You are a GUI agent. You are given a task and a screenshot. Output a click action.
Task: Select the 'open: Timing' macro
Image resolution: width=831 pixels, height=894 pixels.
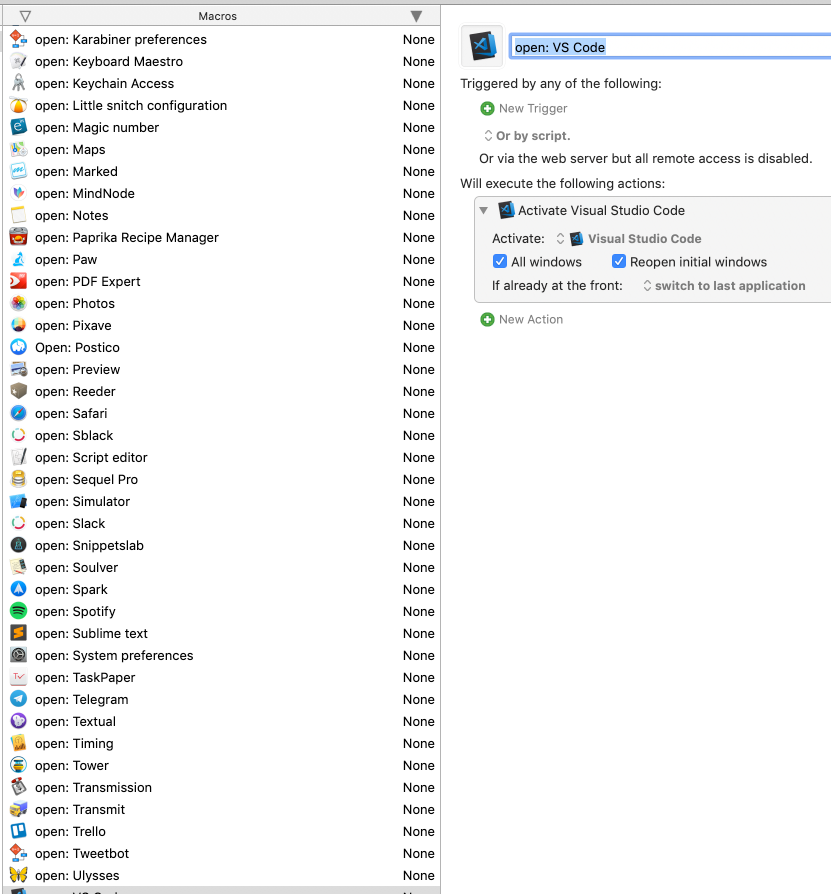[222, 743]
